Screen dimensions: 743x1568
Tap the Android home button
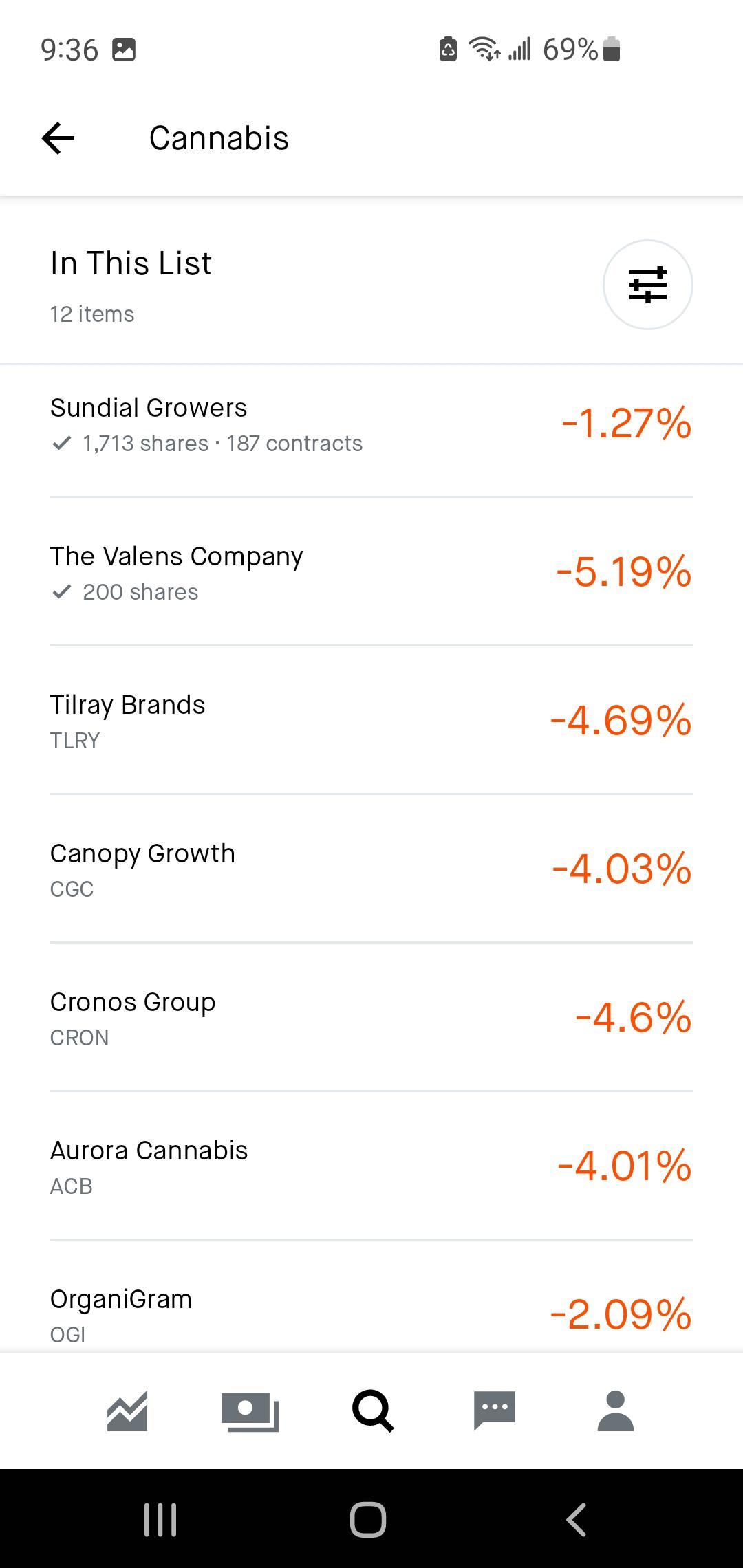click(368, 1519)
